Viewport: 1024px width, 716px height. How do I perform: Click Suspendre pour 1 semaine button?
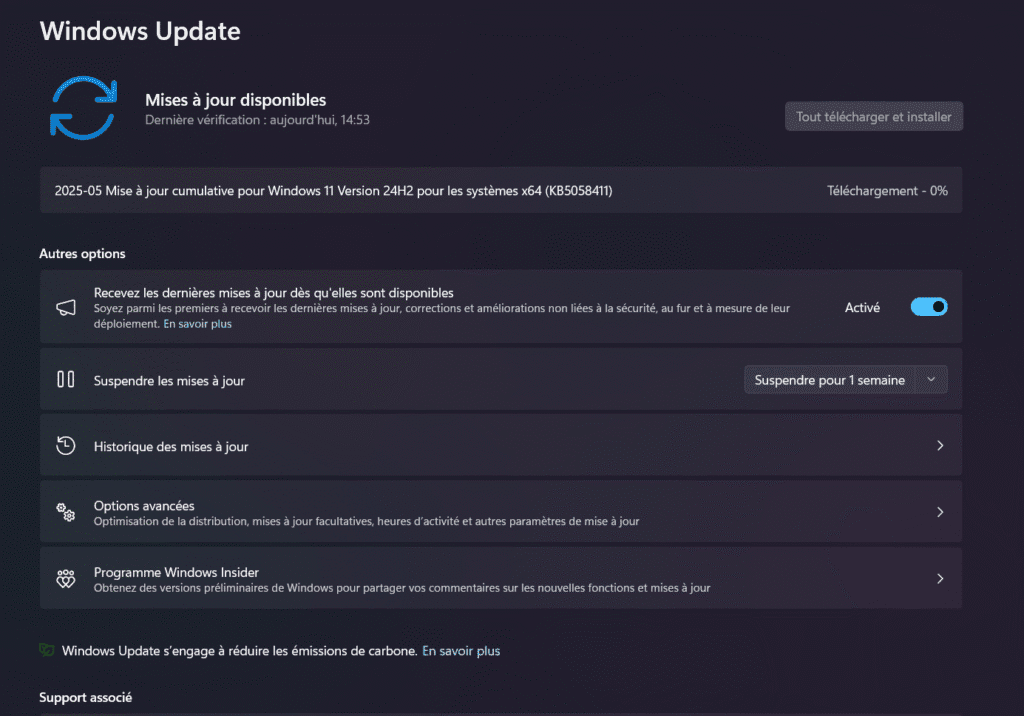coord(829,380)
